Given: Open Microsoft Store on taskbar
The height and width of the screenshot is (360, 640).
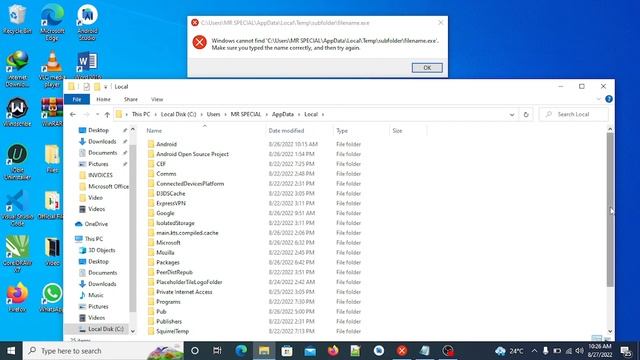Looking at the screenshot, I should [x=287, y=351].
